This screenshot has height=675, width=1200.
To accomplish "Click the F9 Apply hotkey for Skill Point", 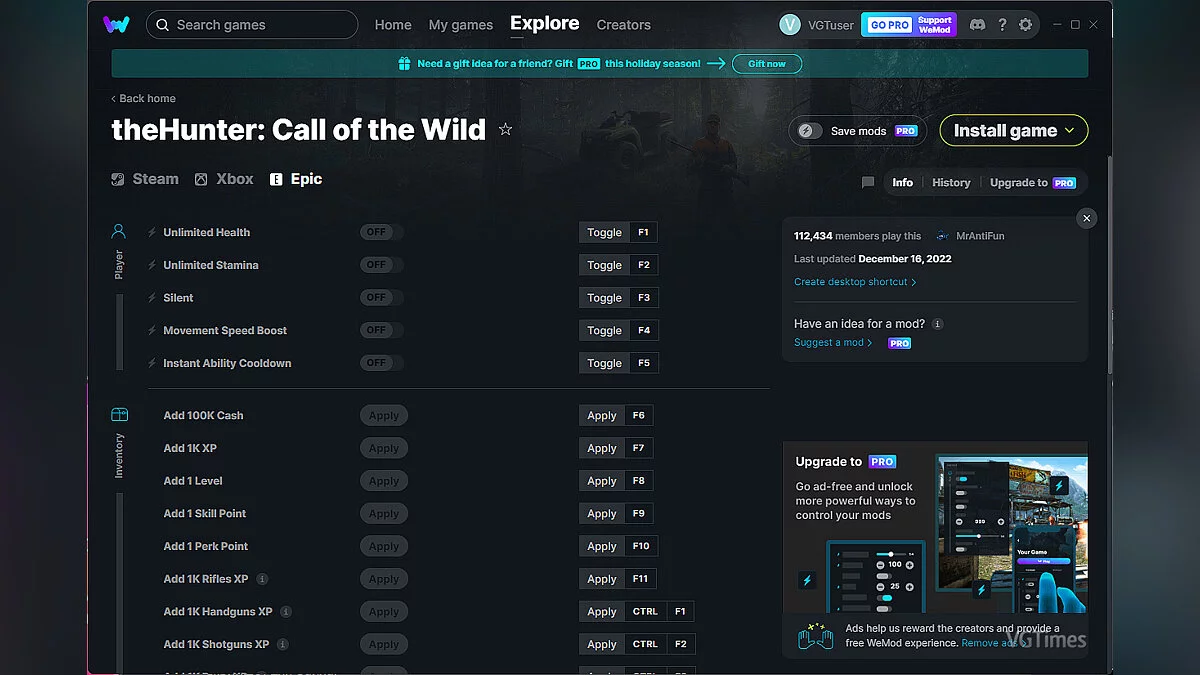I will 616,514.
